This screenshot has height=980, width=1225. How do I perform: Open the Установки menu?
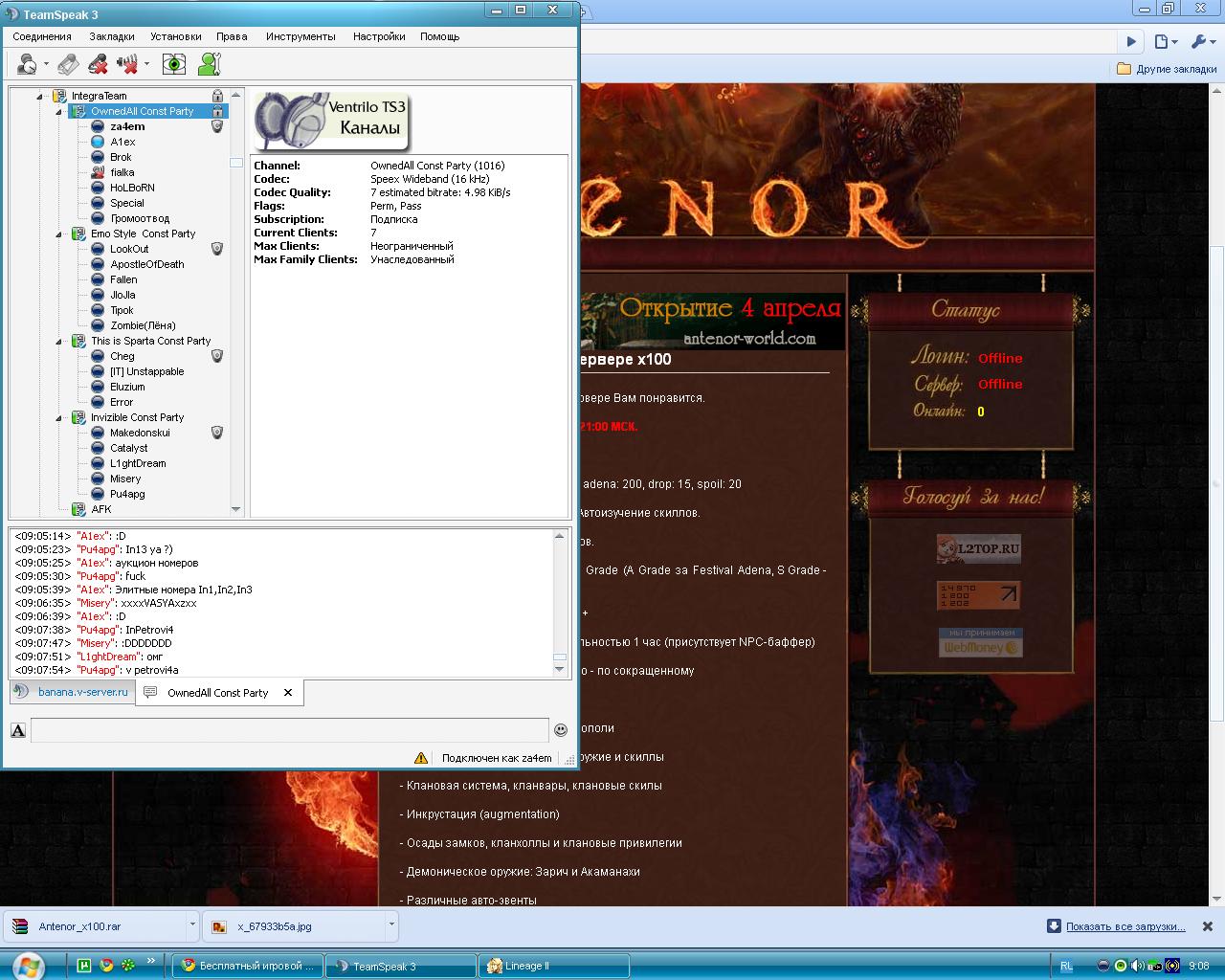(176, 36)
